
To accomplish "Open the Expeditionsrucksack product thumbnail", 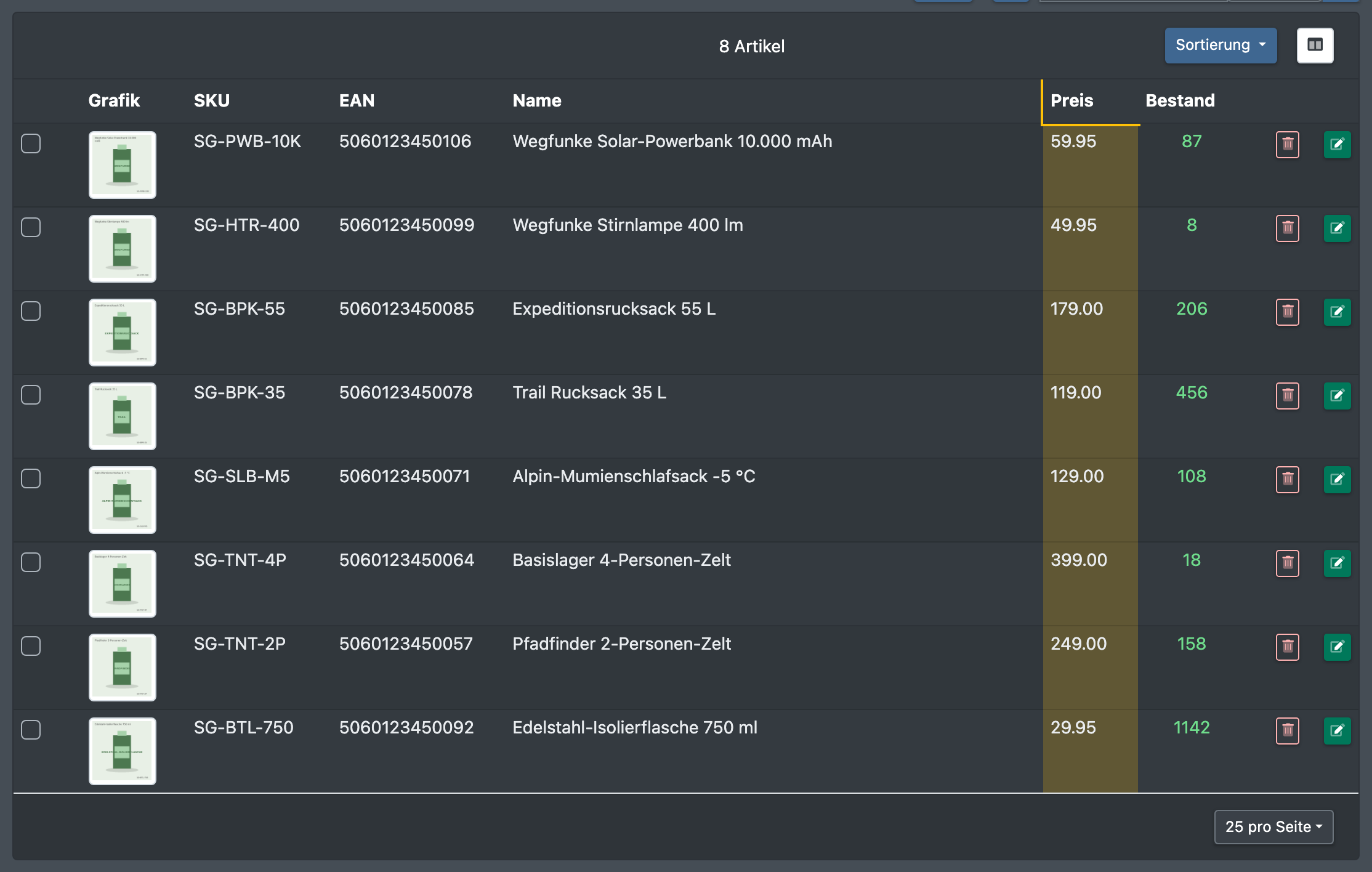I will click(123, 333).
